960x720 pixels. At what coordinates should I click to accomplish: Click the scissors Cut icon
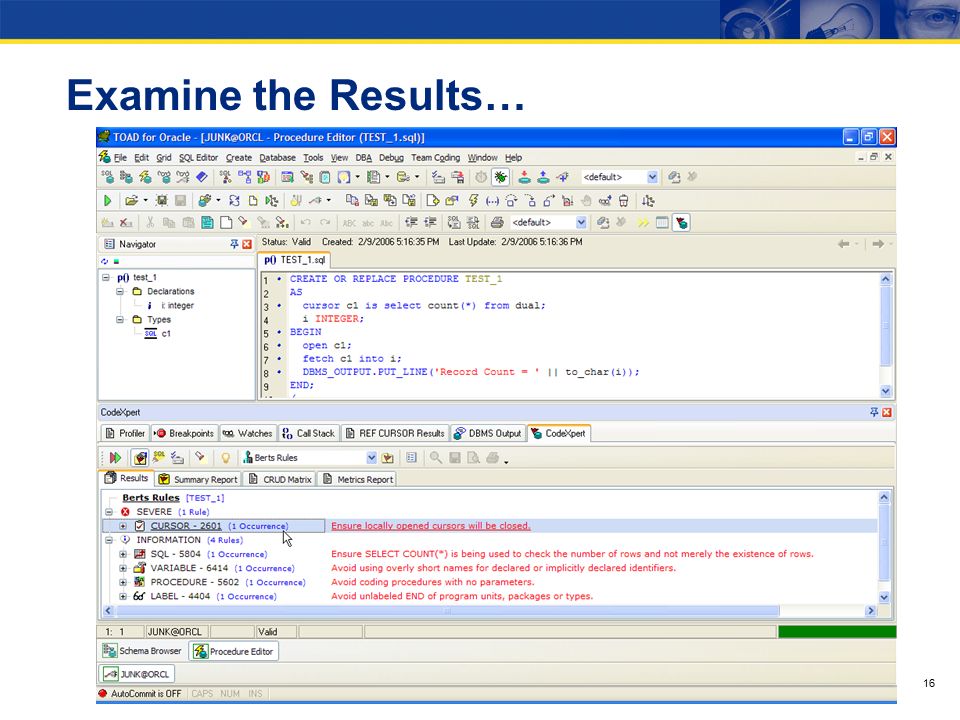pos(150,223)
